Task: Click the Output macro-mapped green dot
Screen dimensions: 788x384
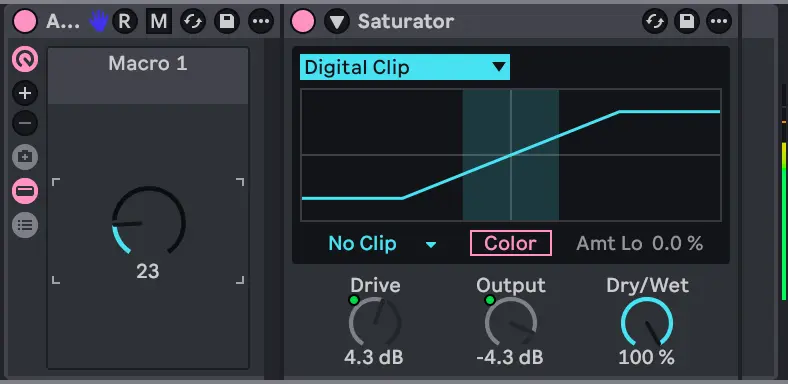Action: 490,300
